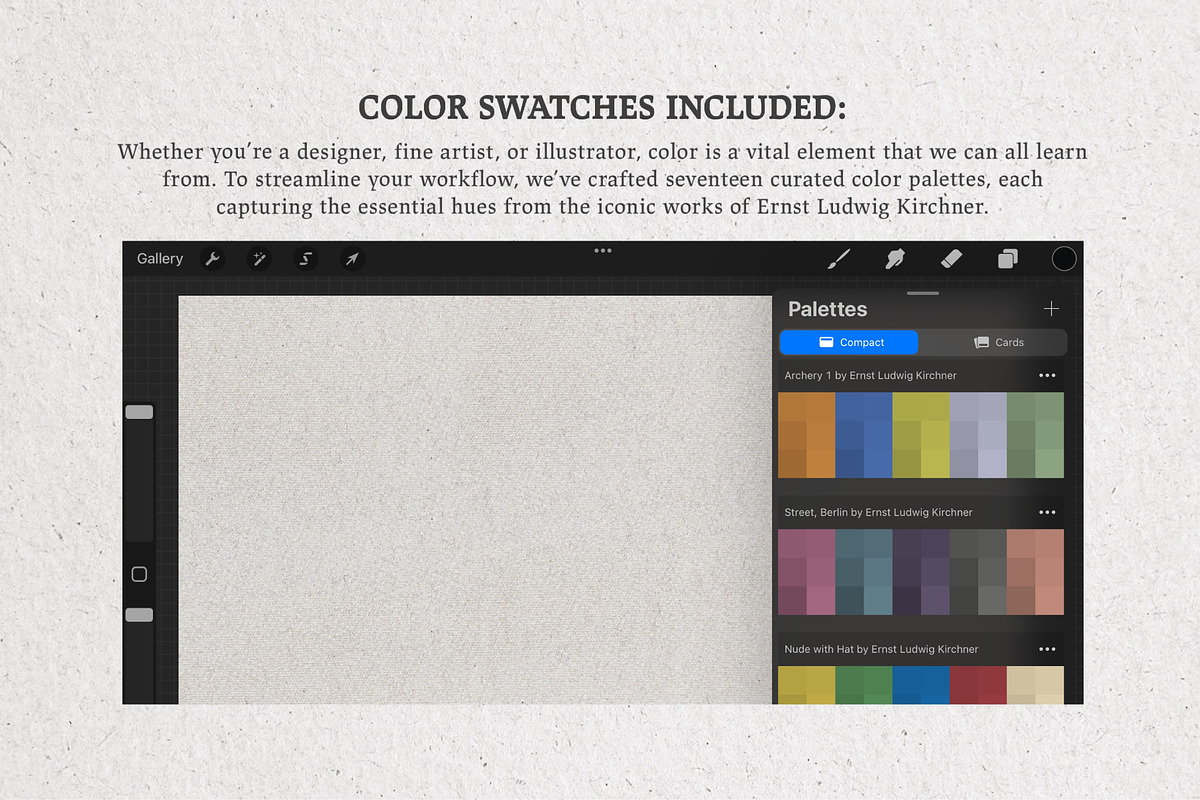Open options for Street, Berlin palette
This screenshot has height=800, width=1200.
tap(1047, 512)
